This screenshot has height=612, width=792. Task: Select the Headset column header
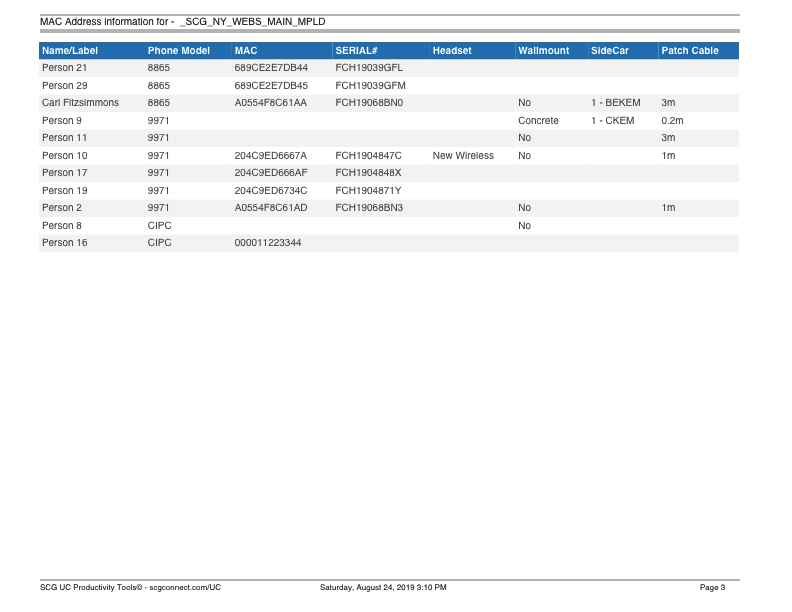pos(452,50)
